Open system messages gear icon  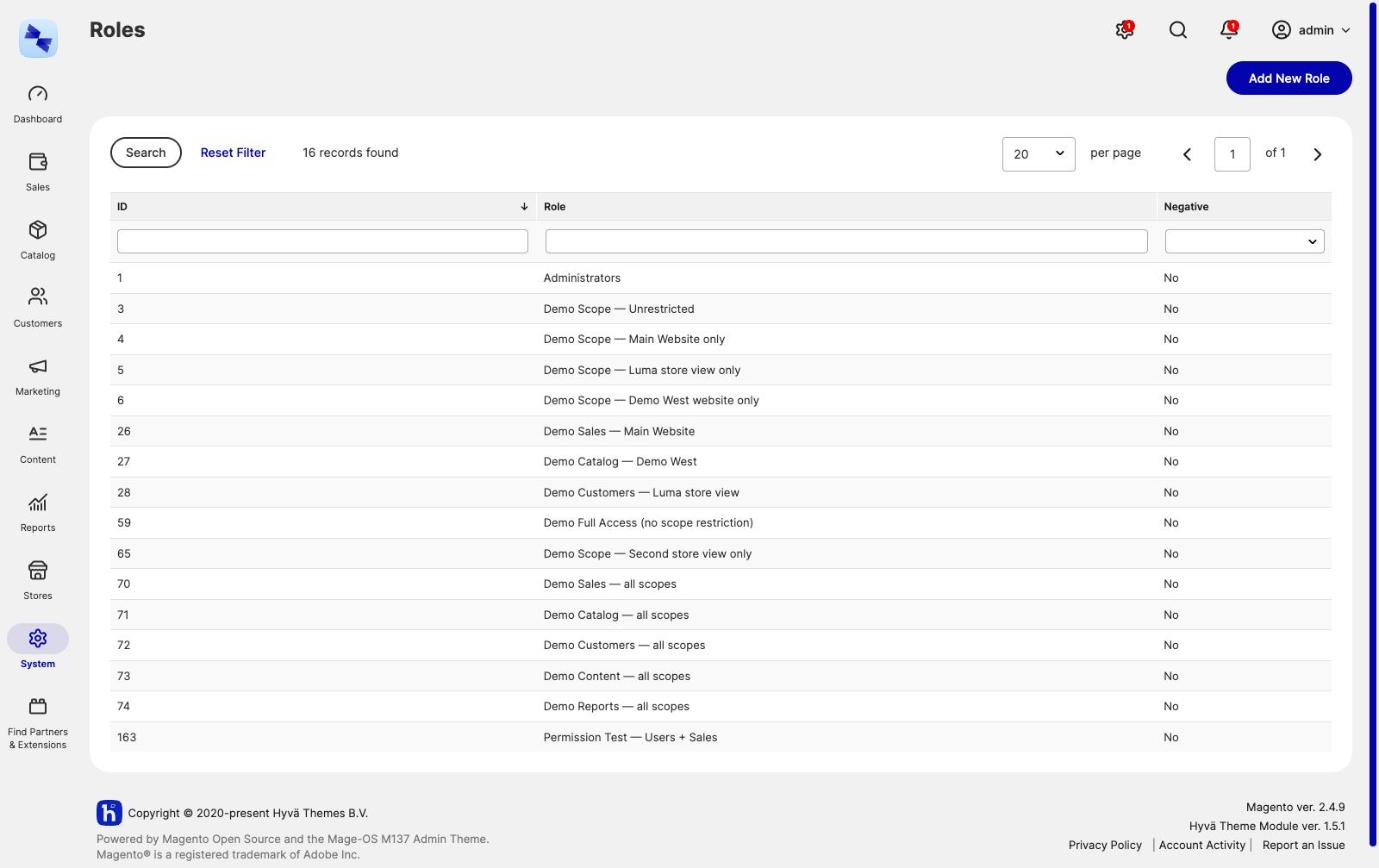click(x=1125, y=30)
